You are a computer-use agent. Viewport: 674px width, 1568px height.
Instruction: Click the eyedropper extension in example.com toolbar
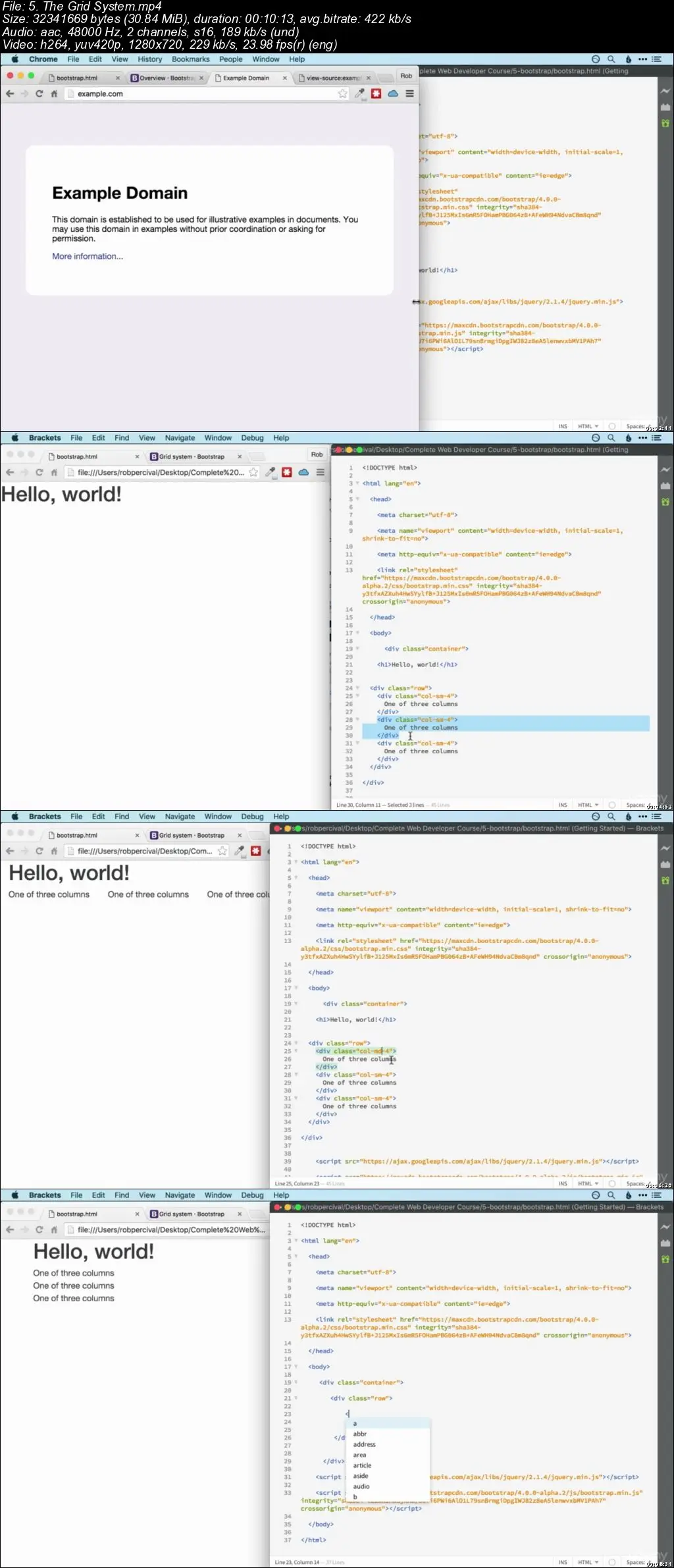[x=359, y=94]
